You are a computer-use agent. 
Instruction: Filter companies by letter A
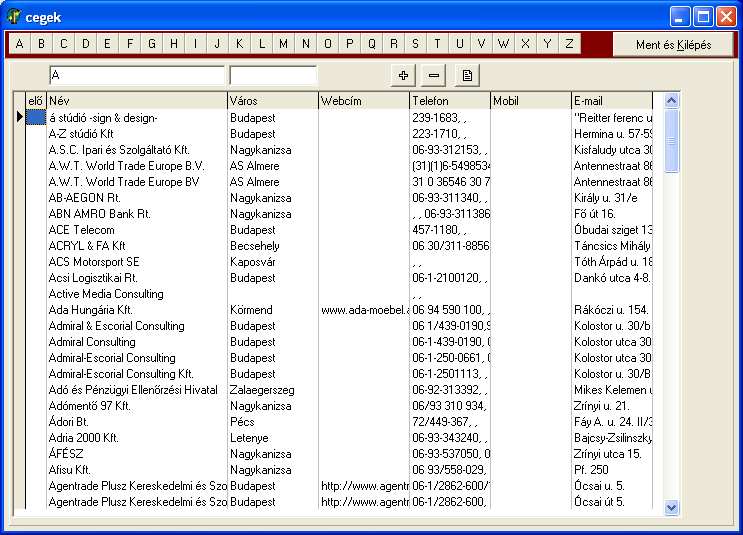[19, 44]
